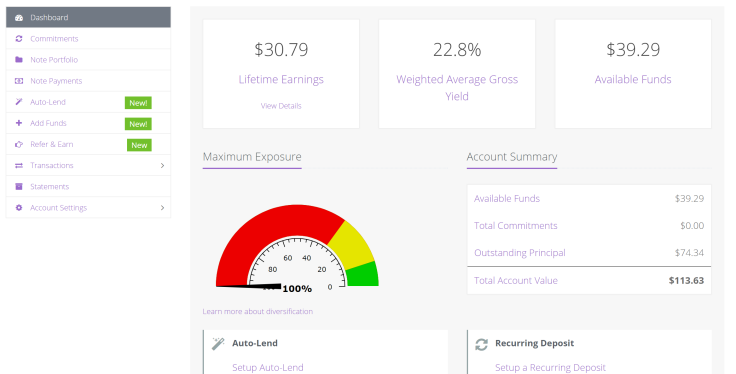Click the Commitments refresh icon
The image size is (736, 374).
[19, 38]
